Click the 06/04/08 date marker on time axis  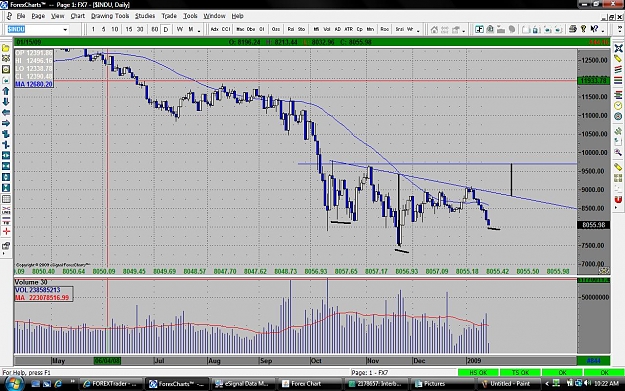tap(107, 361)
